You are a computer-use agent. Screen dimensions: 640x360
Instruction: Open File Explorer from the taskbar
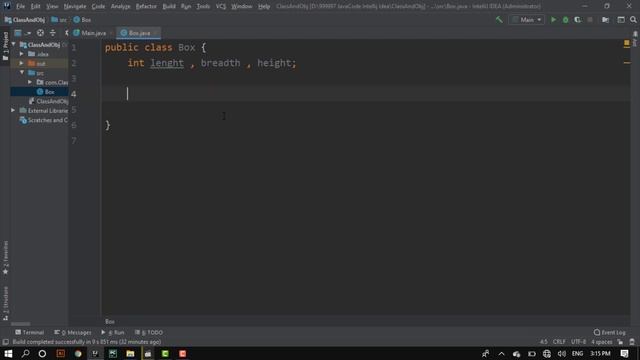coord(130,353)
